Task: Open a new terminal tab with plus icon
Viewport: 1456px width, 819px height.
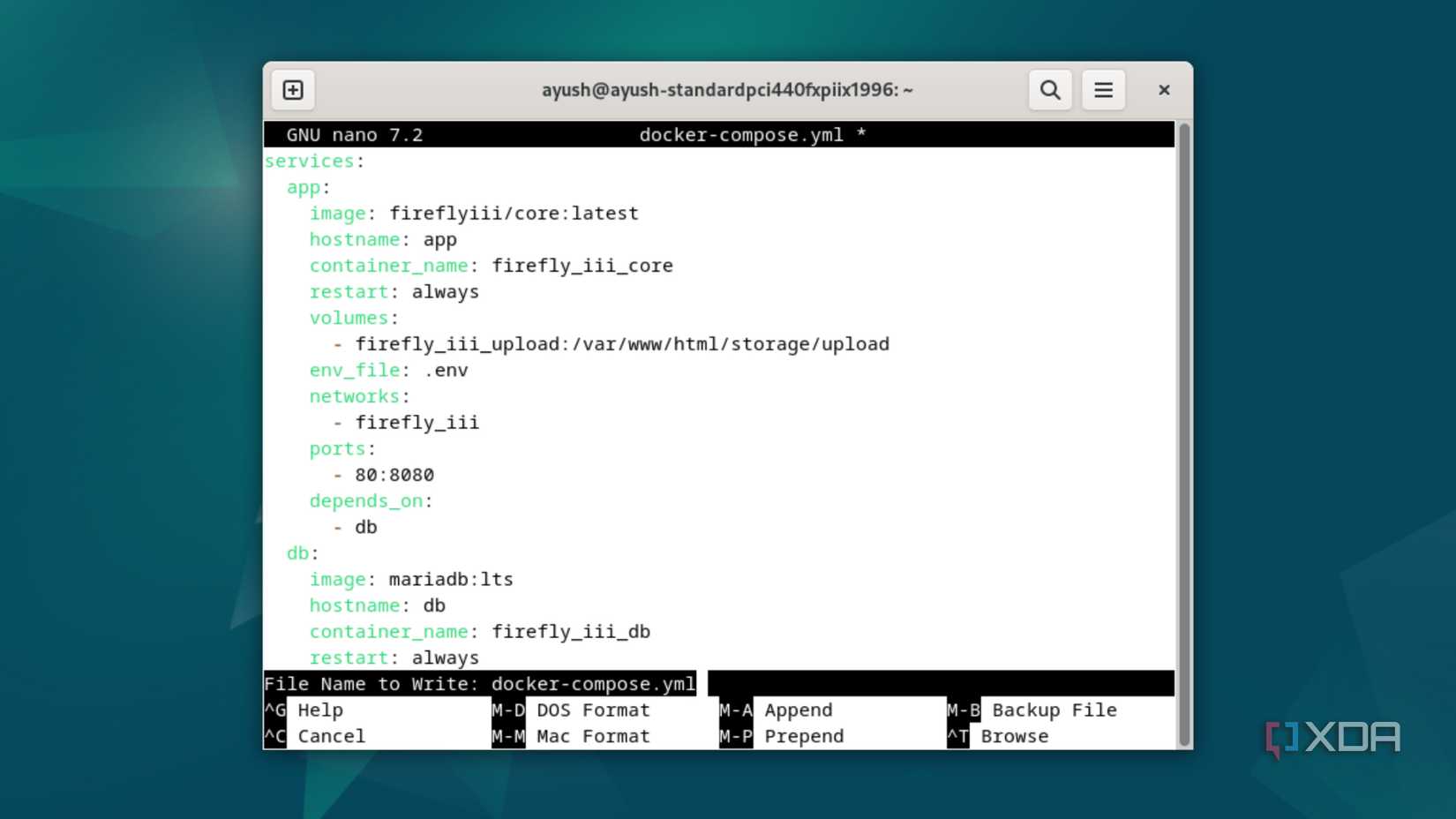Action: [x=293, y=90]
